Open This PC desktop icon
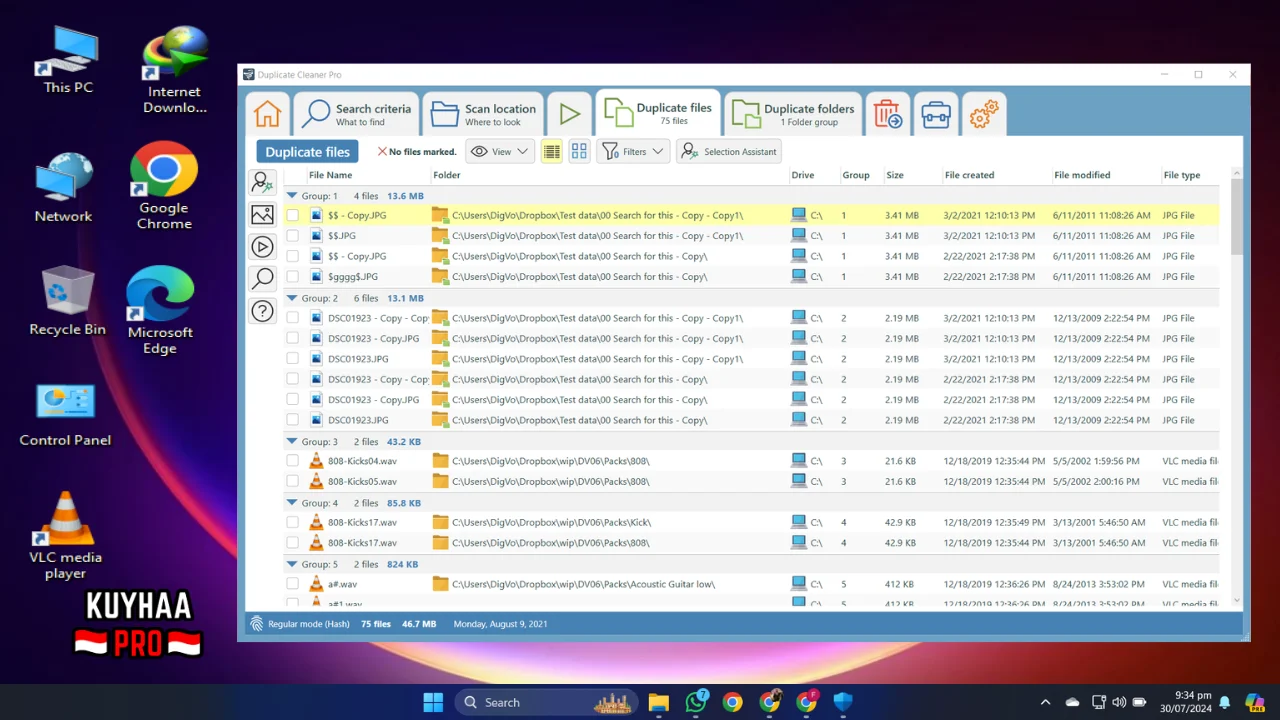Screen dimensions: 1280x720 (x=68, y=60)
